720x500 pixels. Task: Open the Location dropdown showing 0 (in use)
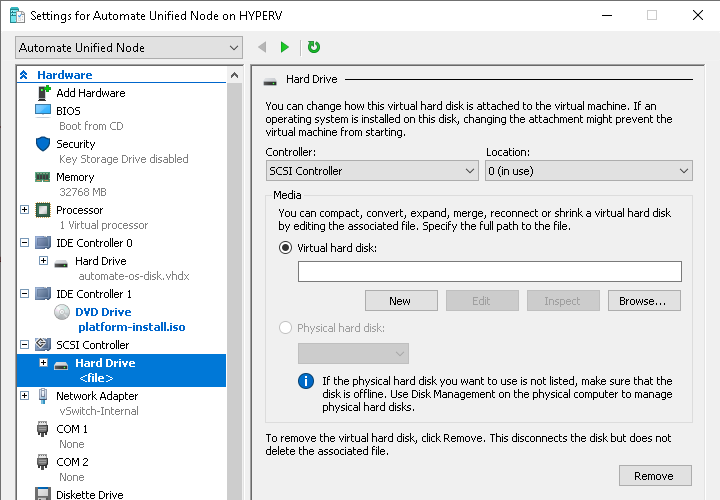point(588,171)
